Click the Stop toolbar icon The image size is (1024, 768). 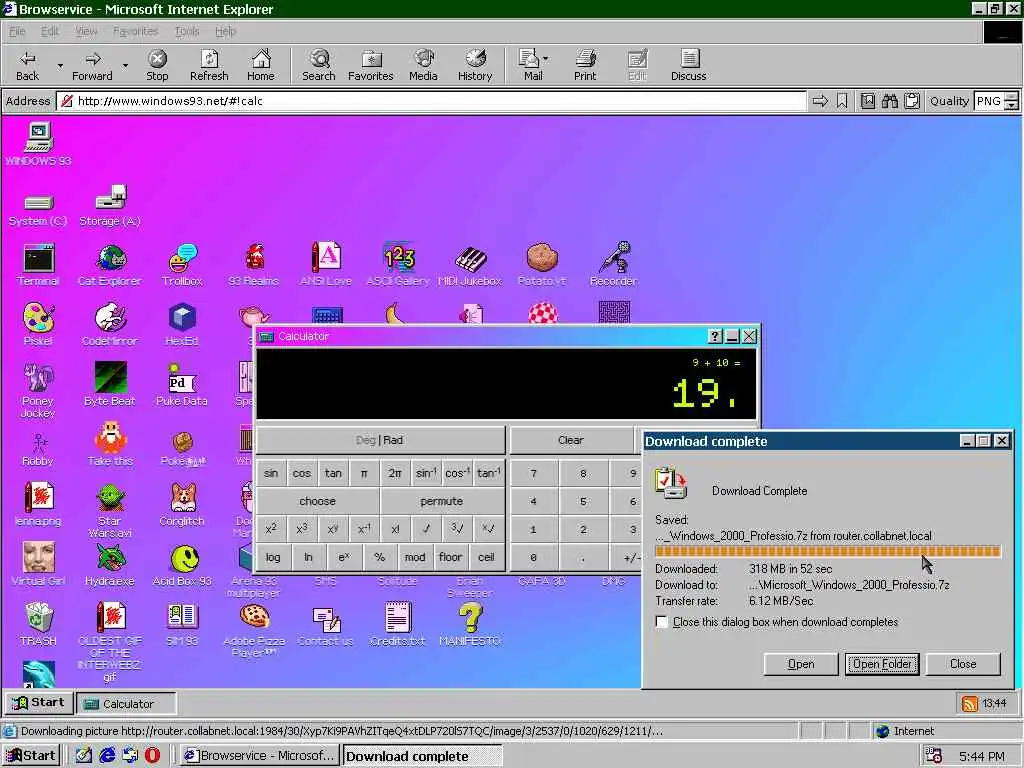[157, 65]
